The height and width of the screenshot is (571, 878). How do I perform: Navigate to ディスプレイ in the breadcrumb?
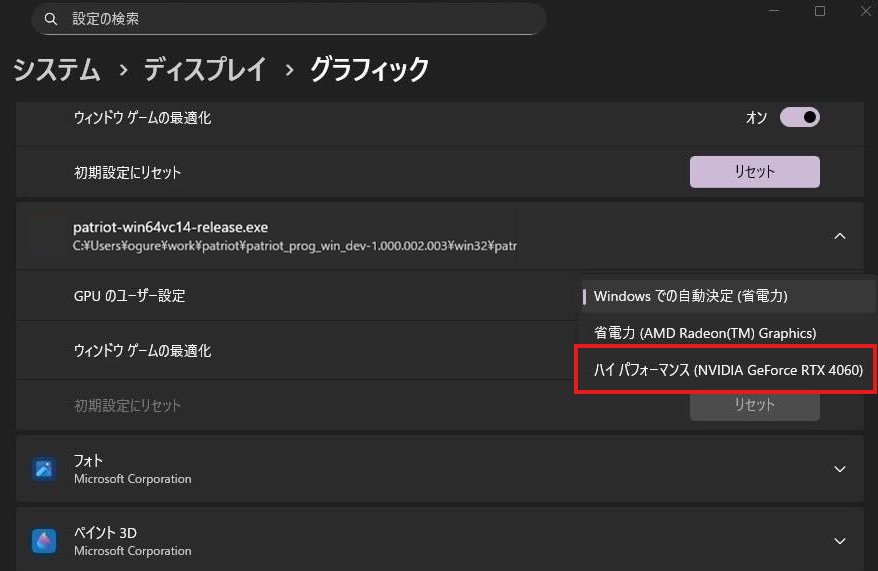coord(204,69)
